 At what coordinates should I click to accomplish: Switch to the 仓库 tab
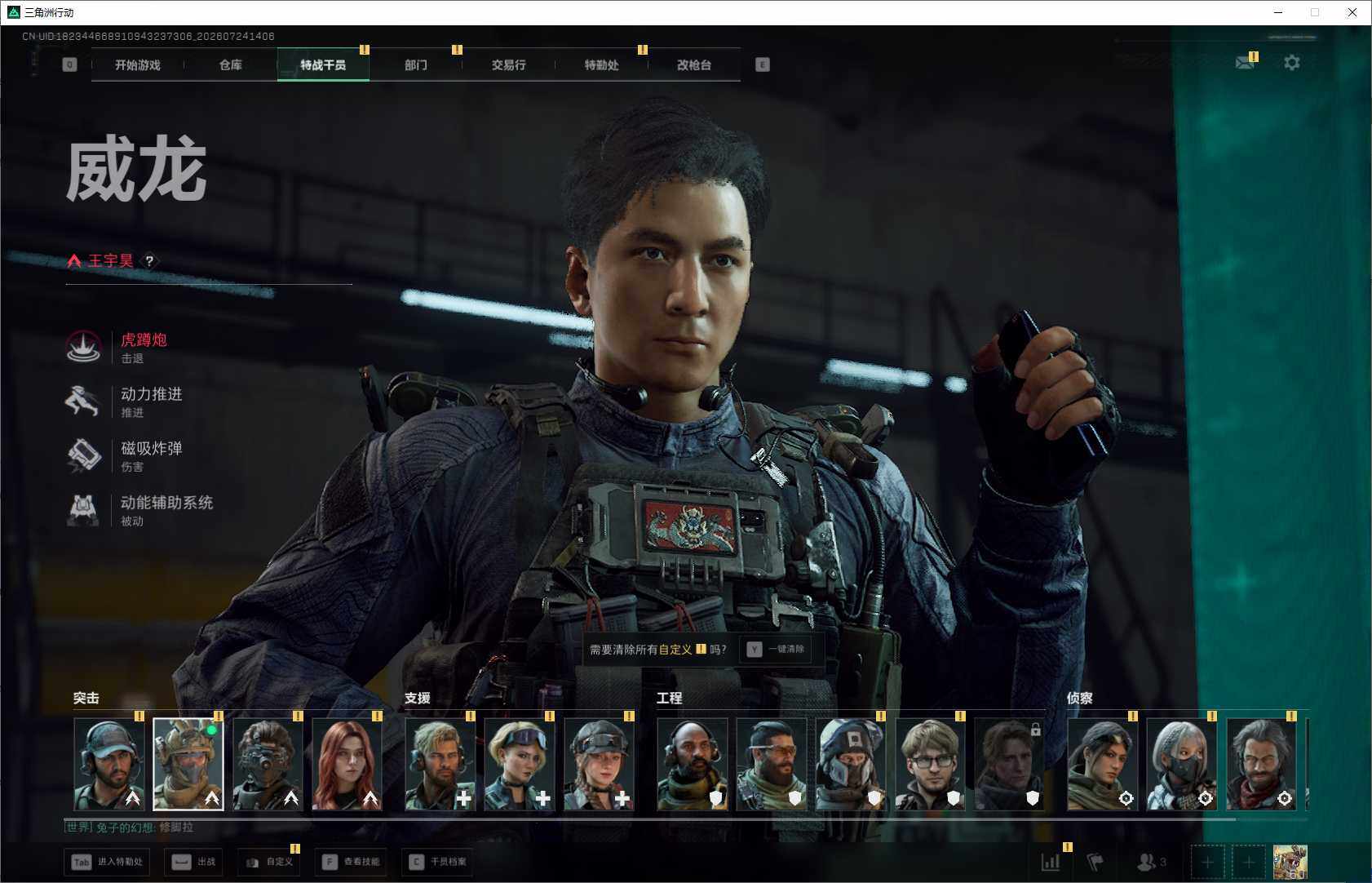(231, 64)
